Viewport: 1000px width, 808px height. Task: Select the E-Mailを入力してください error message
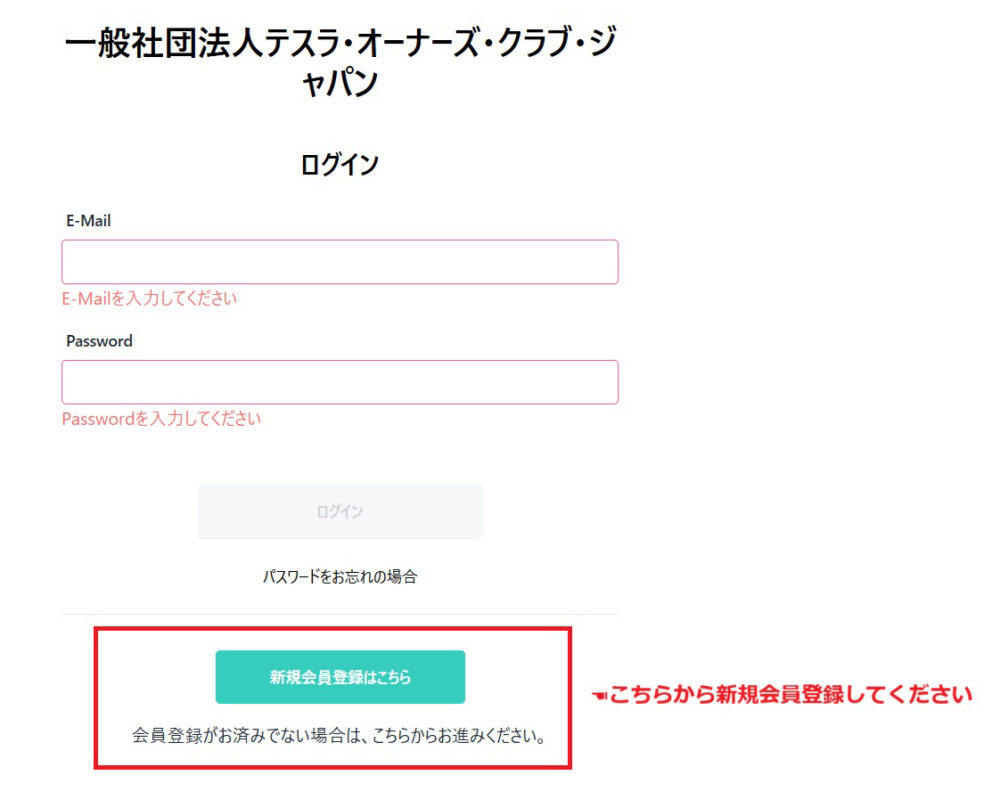(150, 298)
